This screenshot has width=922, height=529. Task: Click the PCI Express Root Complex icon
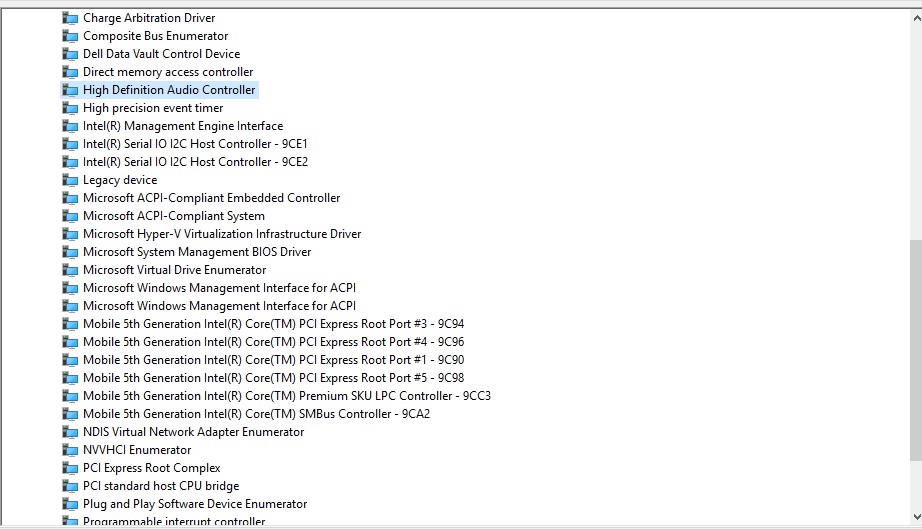[70, 468]
